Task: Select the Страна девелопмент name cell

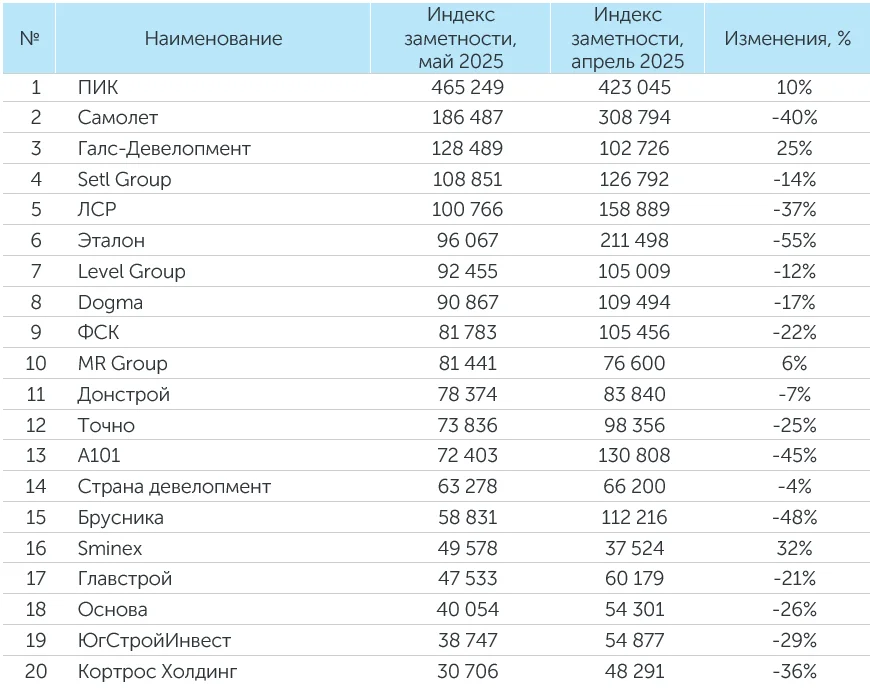Action: tap(174, 487)
